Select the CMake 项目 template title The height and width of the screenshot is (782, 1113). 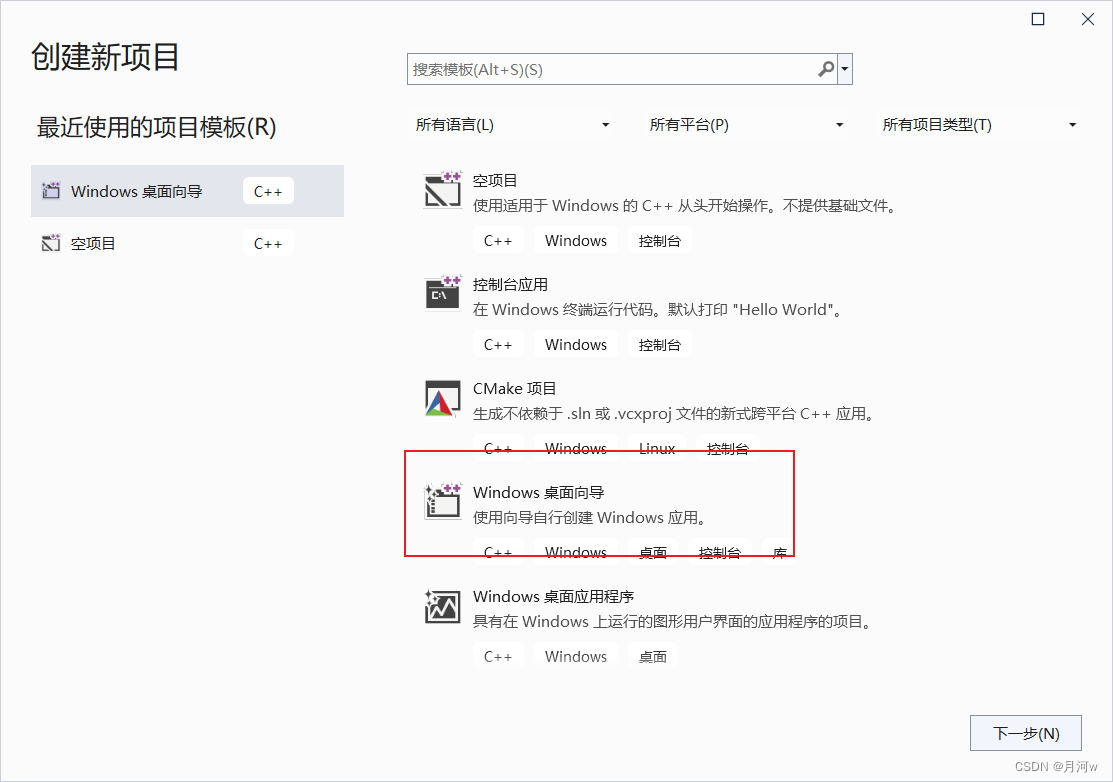[x=515, y=388]
